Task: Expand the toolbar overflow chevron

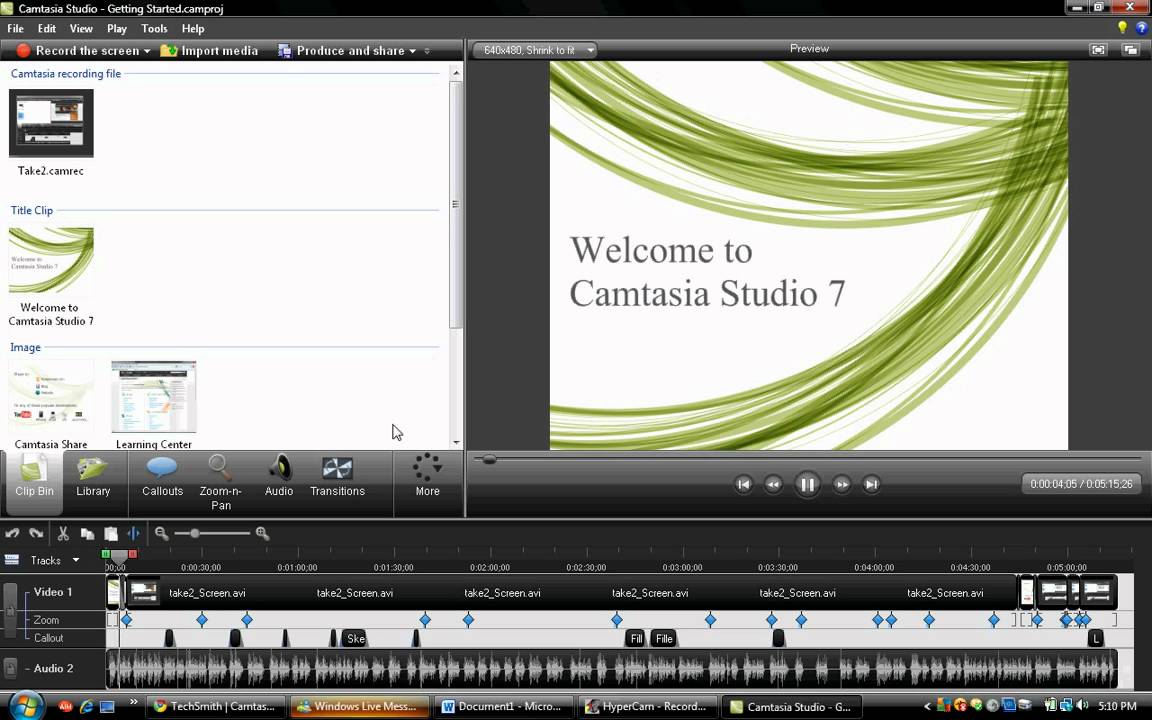Action: click(427, 51)
